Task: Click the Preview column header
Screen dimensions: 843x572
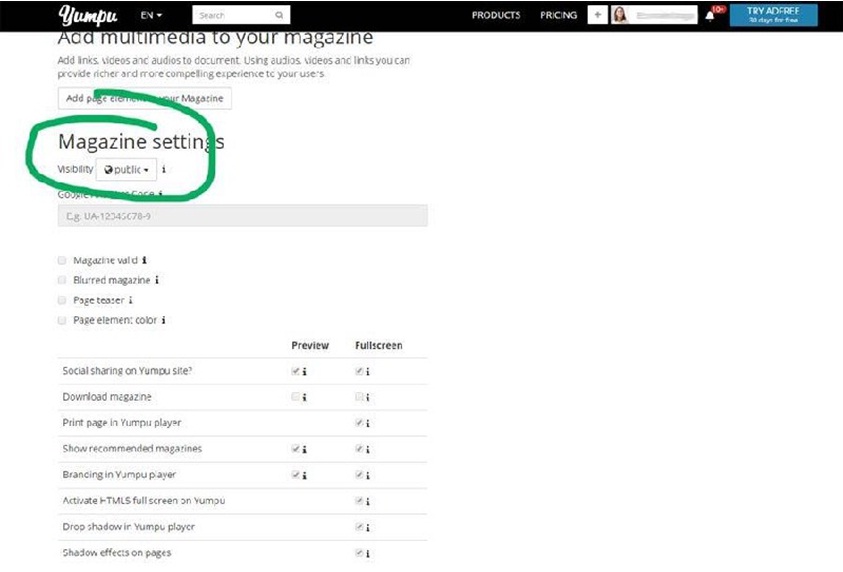Action: point(310,346)
